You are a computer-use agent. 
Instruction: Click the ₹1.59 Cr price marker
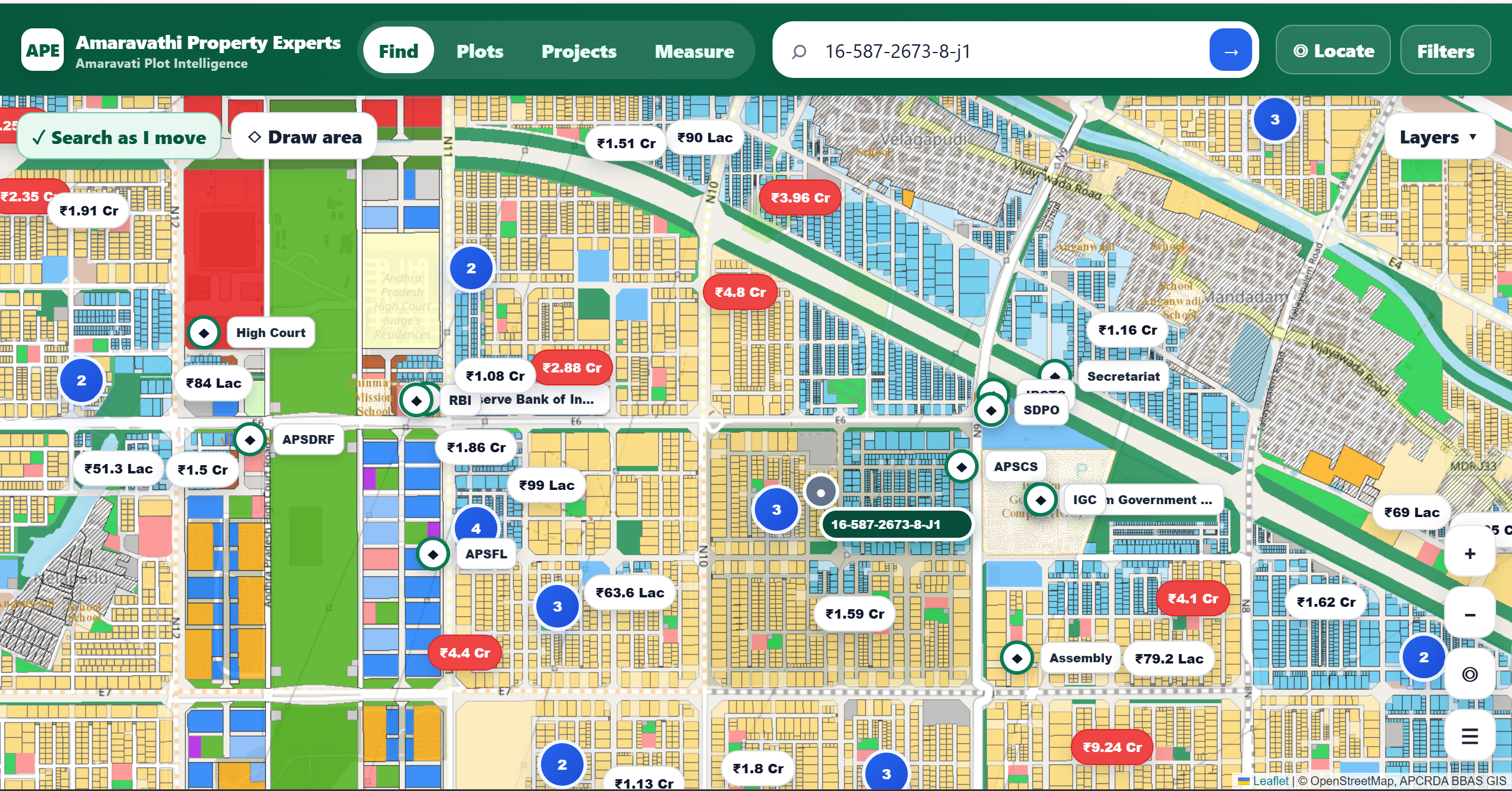click(x=855, y=614)
